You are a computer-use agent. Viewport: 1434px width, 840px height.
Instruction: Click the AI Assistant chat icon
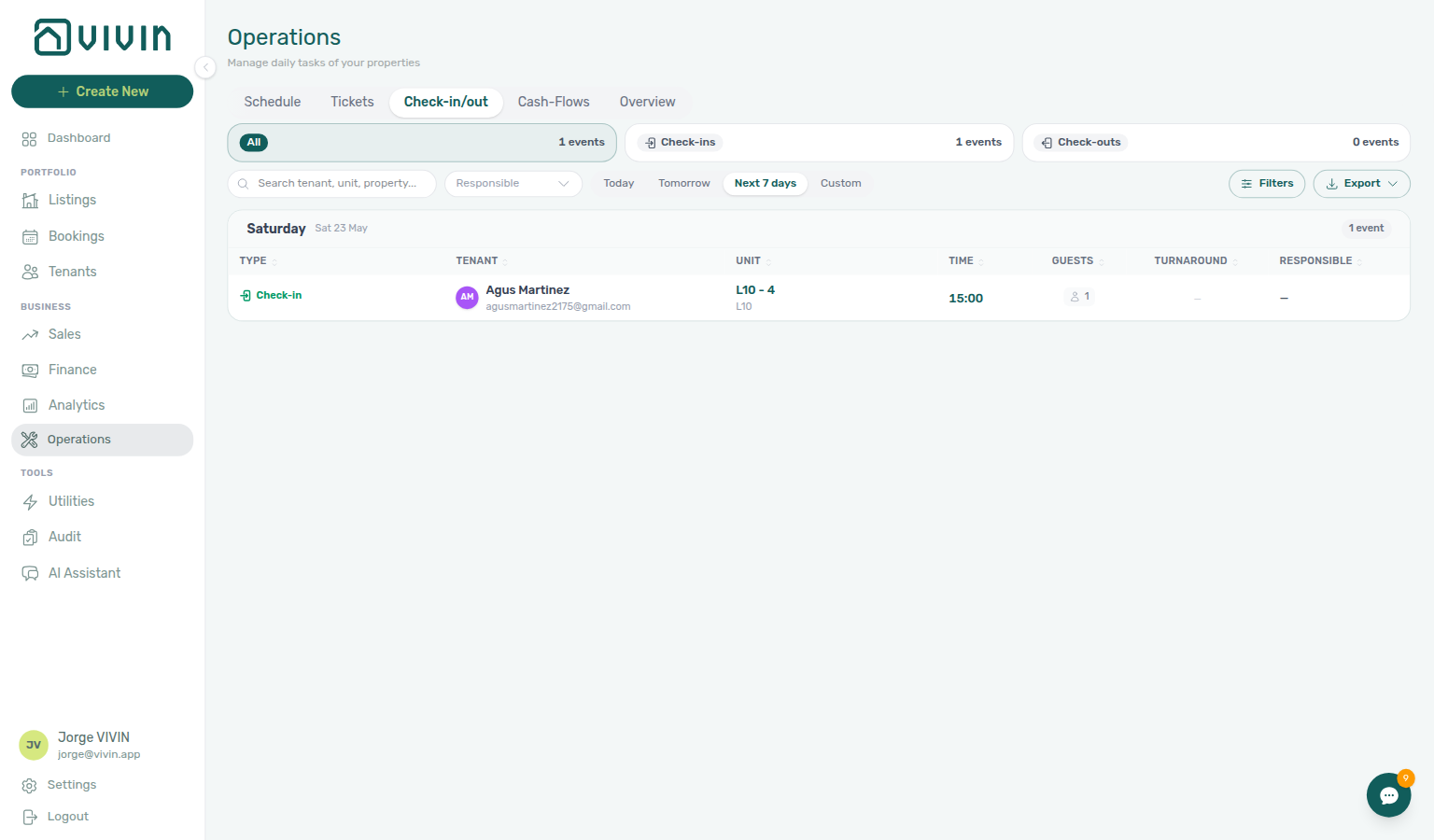[30, 574]
